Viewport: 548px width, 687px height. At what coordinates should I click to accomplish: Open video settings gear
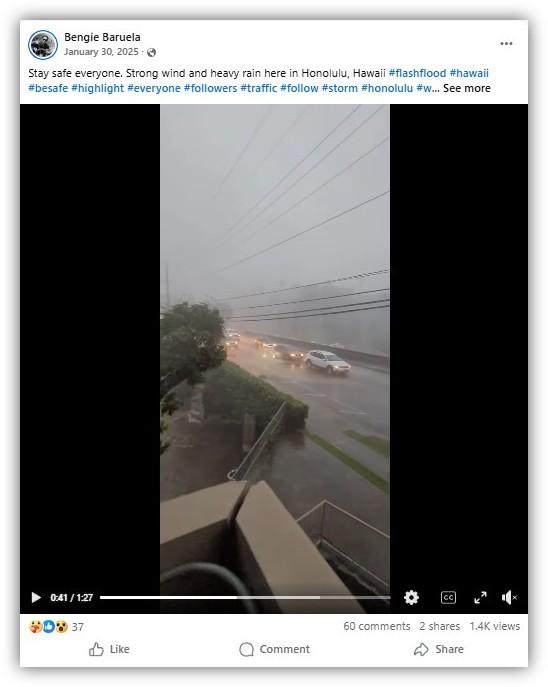coord(411,598)
